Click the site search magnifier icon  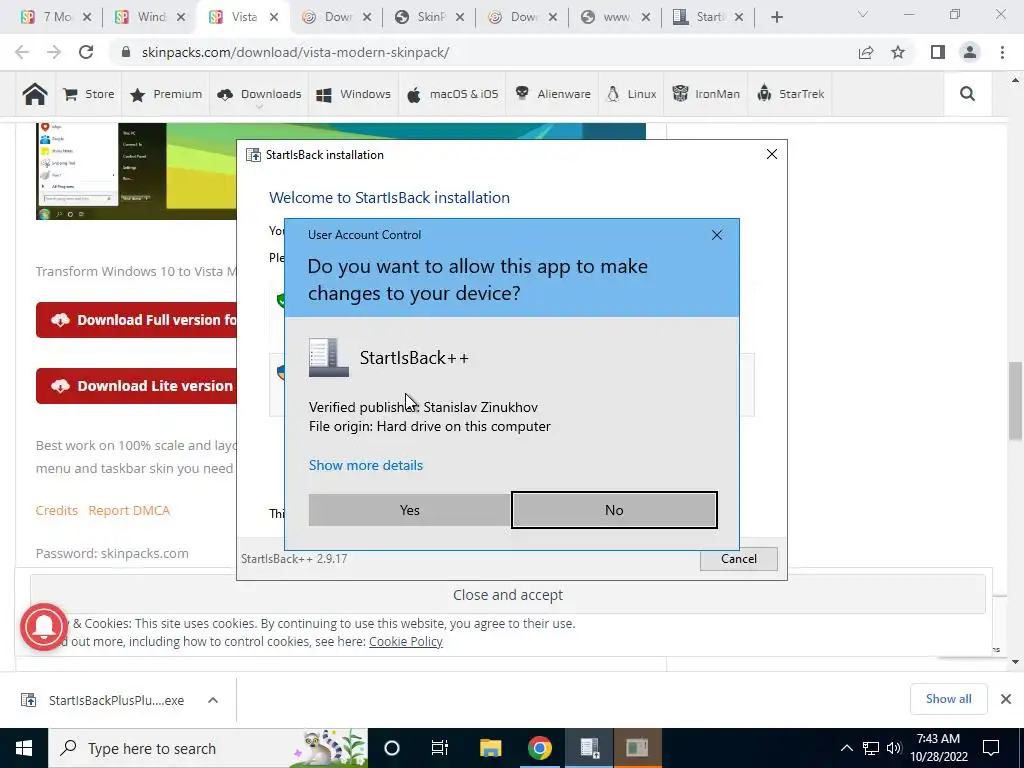point(967,94)
